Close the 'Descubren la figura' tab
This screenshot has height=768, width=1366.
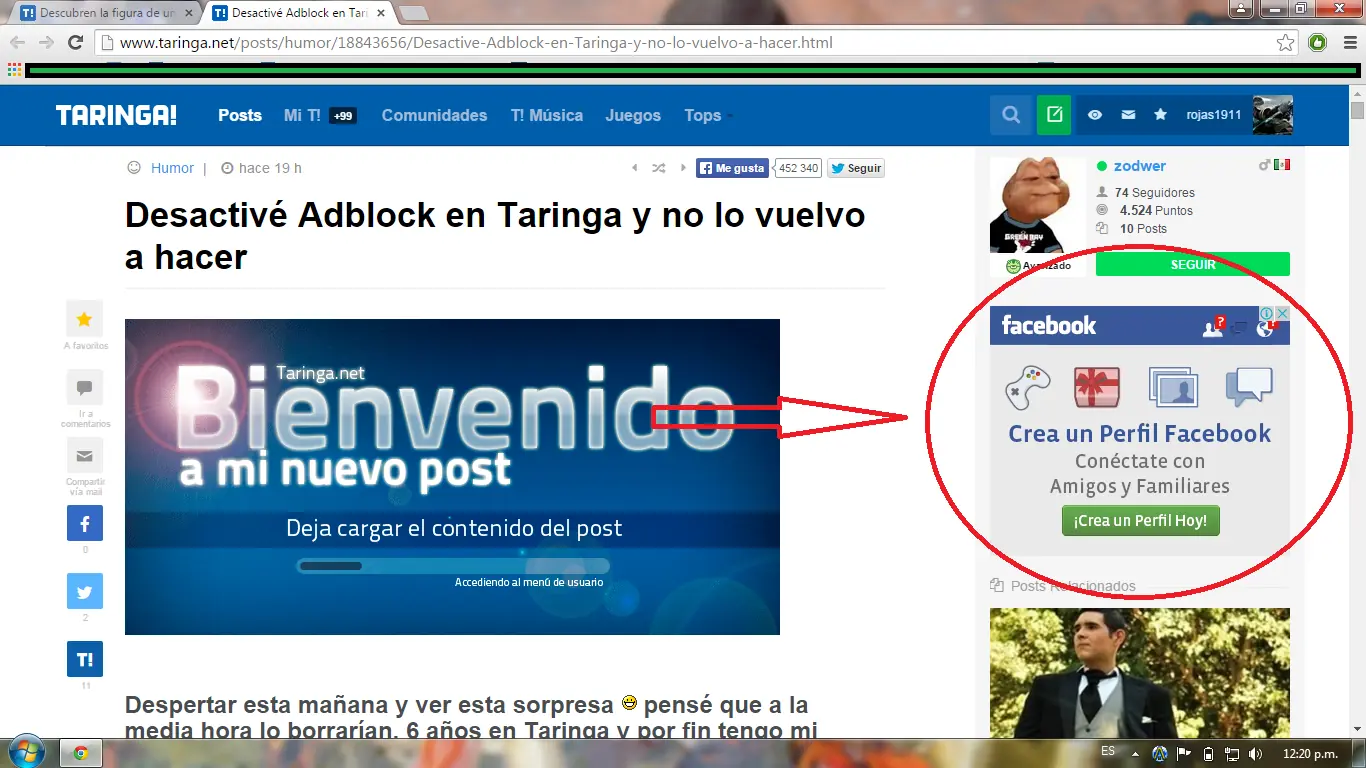point(191,13)
